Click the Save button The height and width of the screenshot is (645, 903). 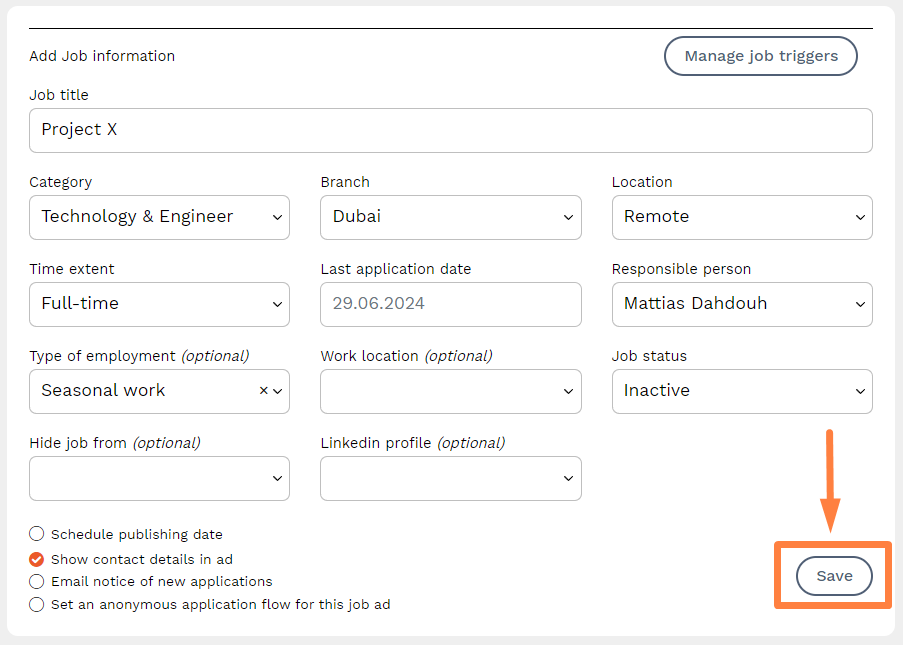tap(834, 576)
